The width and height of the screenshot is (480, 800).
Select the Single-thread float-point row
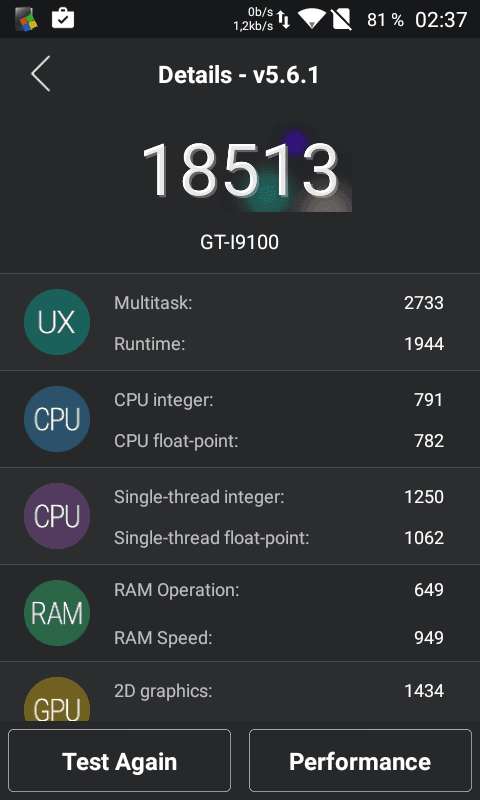pos(279,538)
